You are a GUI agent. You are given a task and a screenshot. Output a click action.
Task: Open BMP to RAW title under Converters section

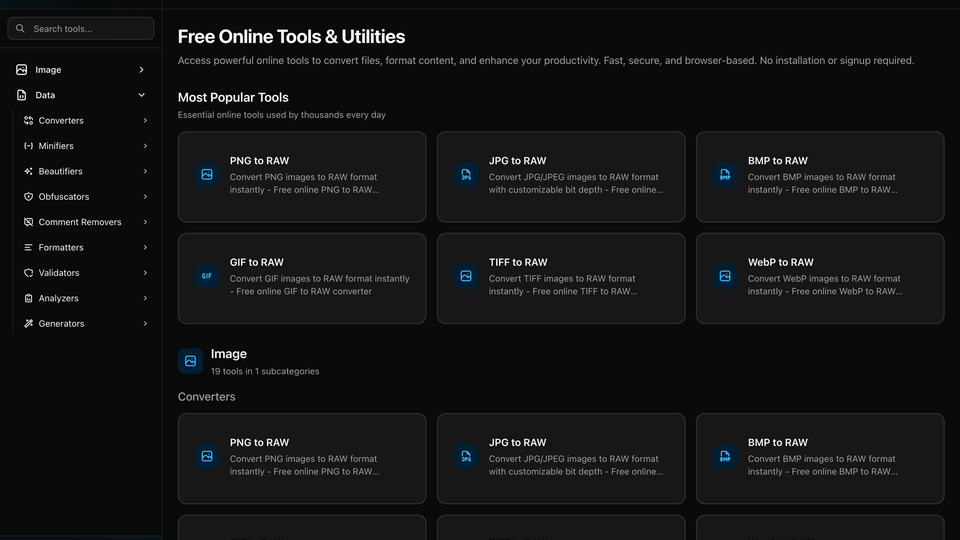(778, 442)
